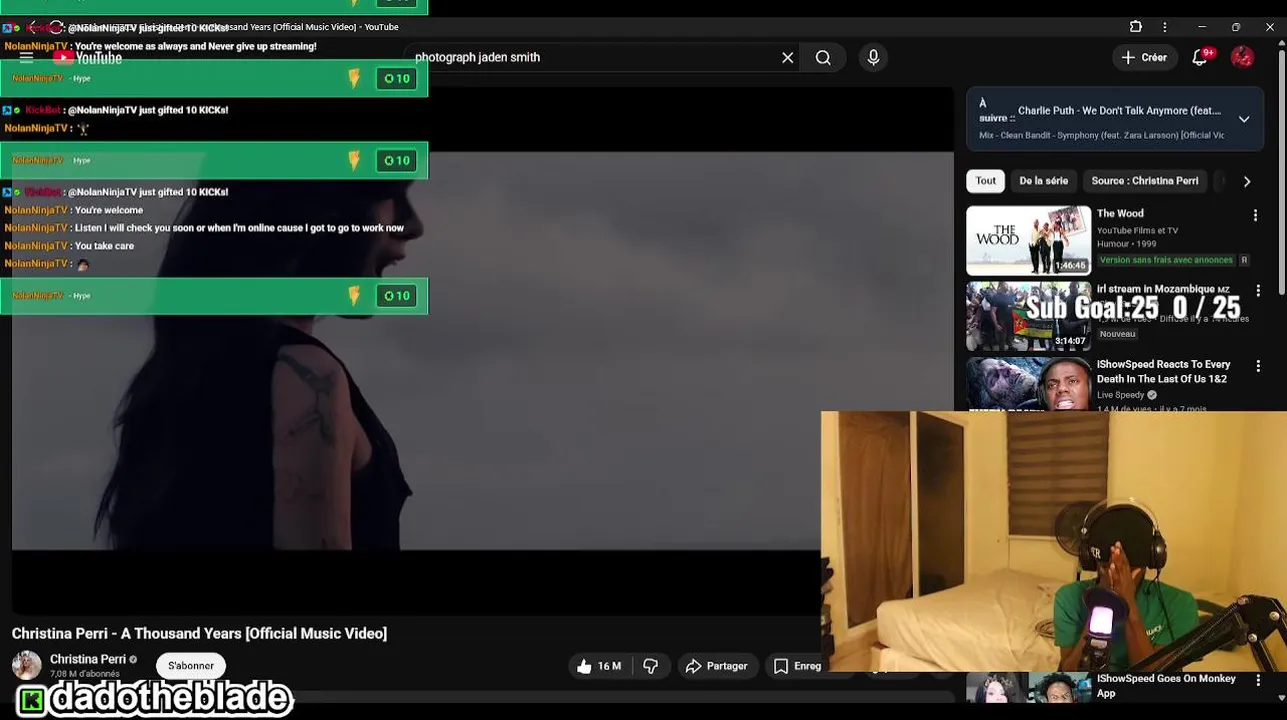Image resolution: width=1287 pixels, height=720 pixels.
Task: Share the video via Partager
Action: [716, 666]
